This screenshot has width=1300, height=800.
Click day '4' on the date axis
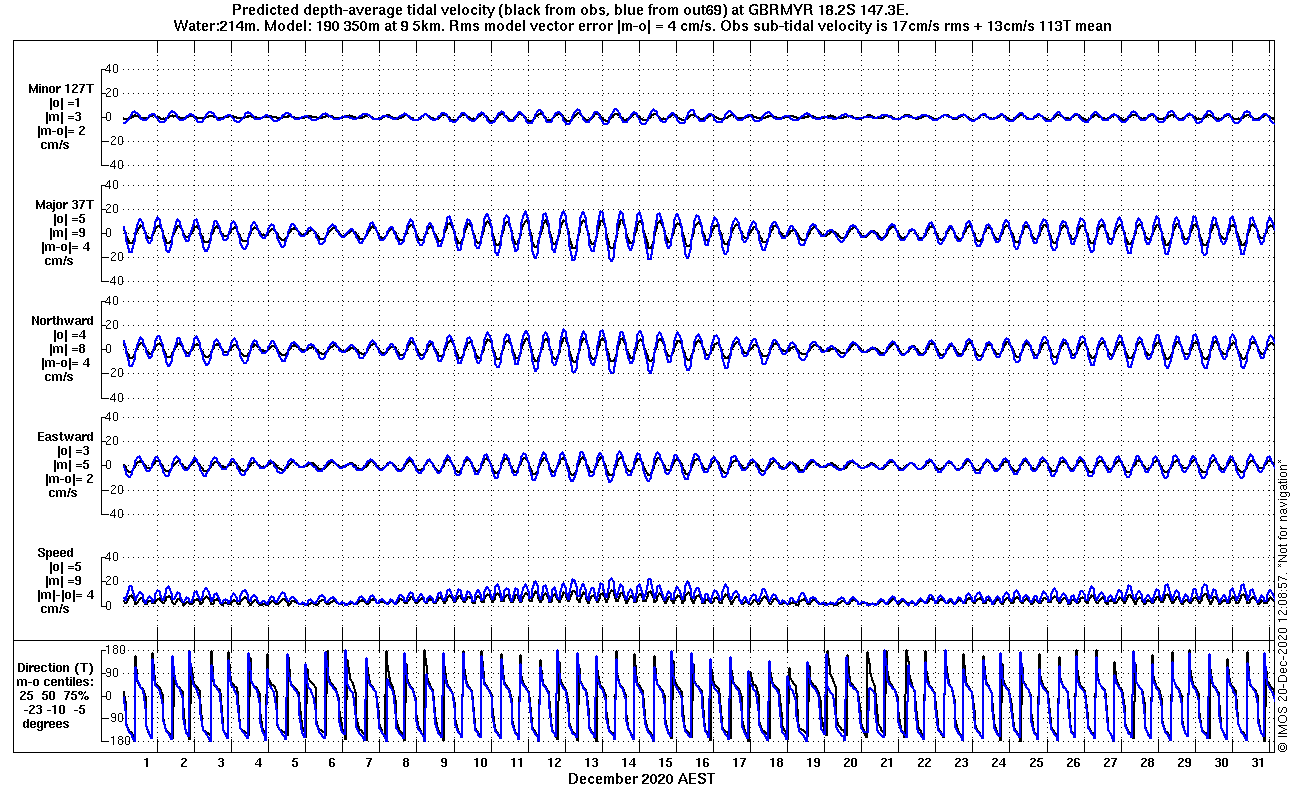(x=258, y=762)
